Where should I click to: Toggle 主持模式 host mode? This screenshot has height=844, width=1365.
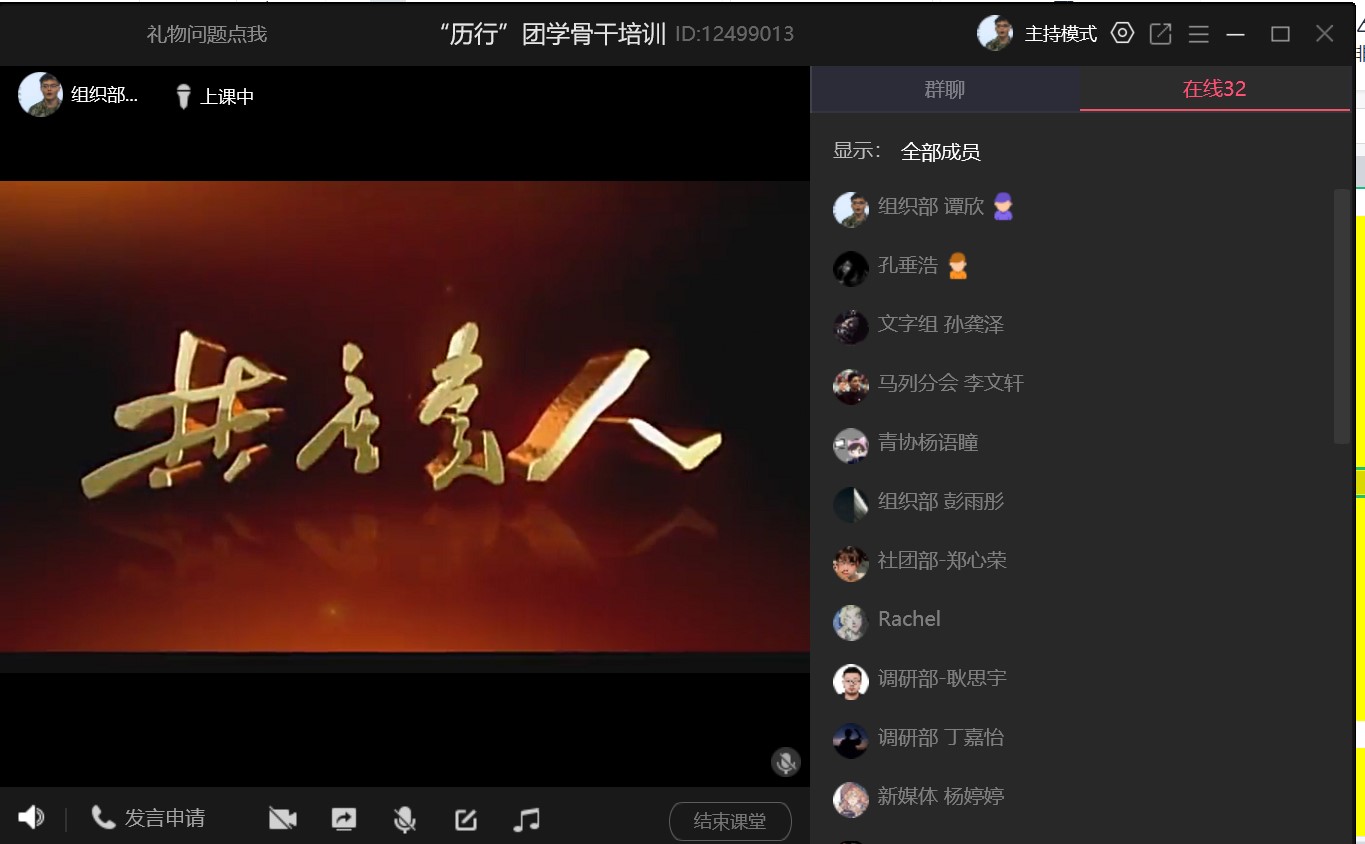click(1060, 34)
